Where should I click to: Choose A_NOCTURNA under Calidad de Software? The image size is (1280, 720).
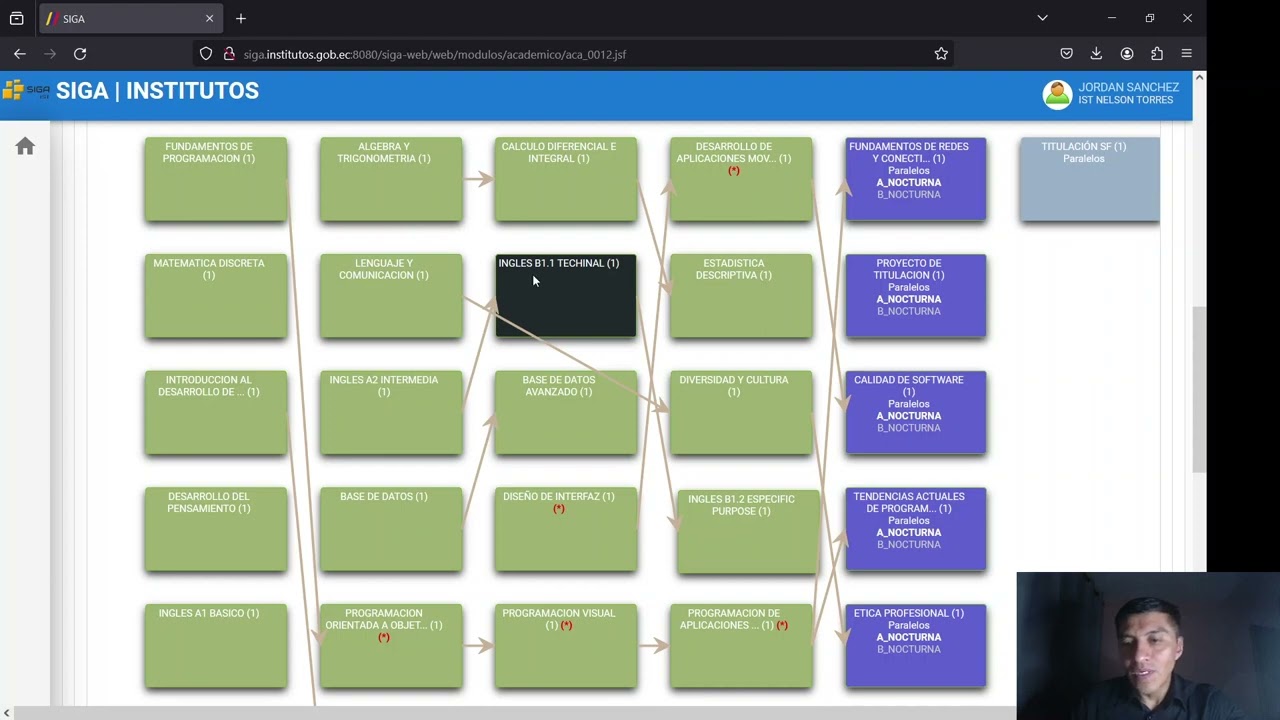[x=909, y=416]
